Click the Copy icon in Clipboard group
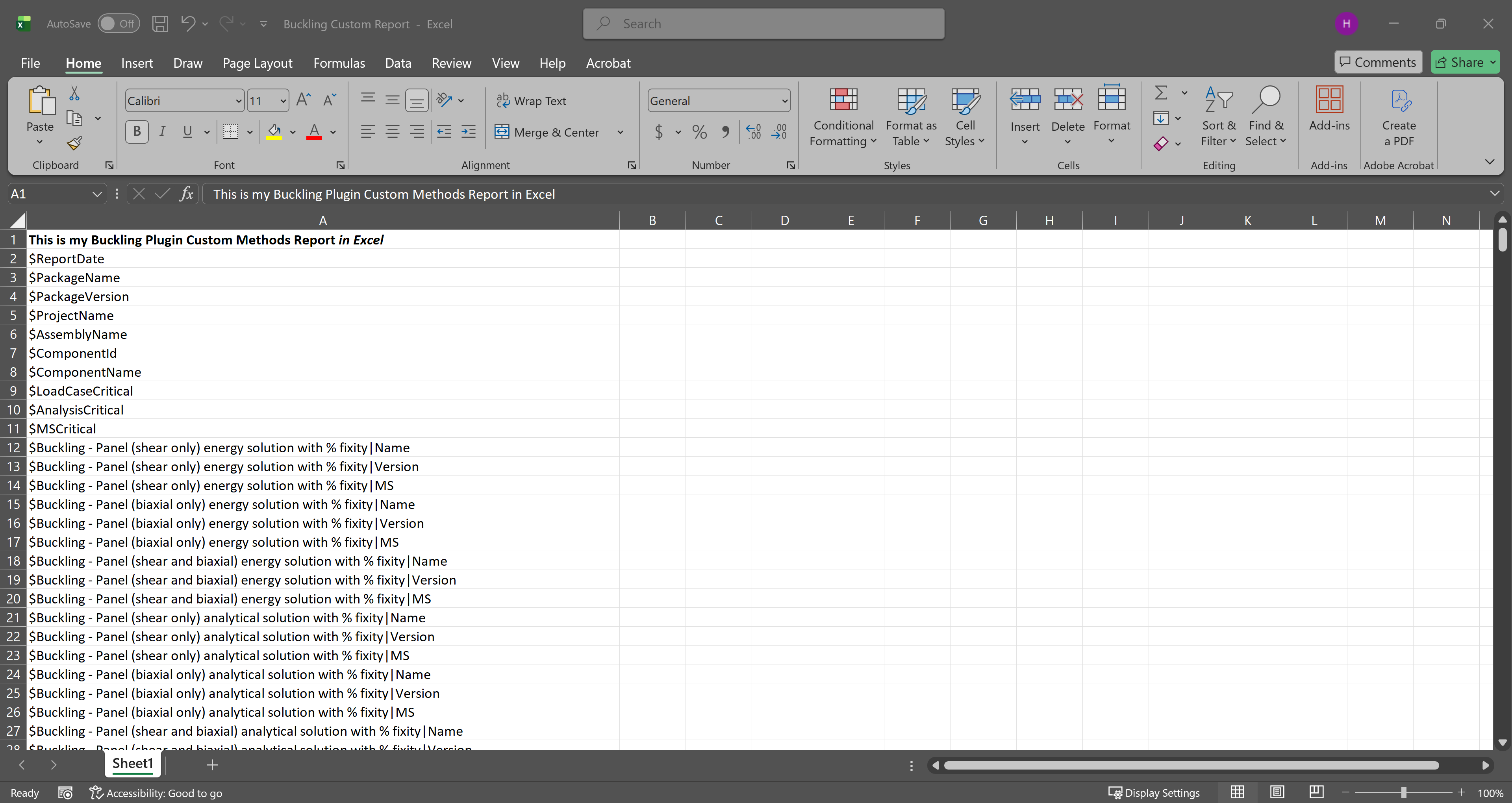The image size is (1512, 803). tap(74, 118)
